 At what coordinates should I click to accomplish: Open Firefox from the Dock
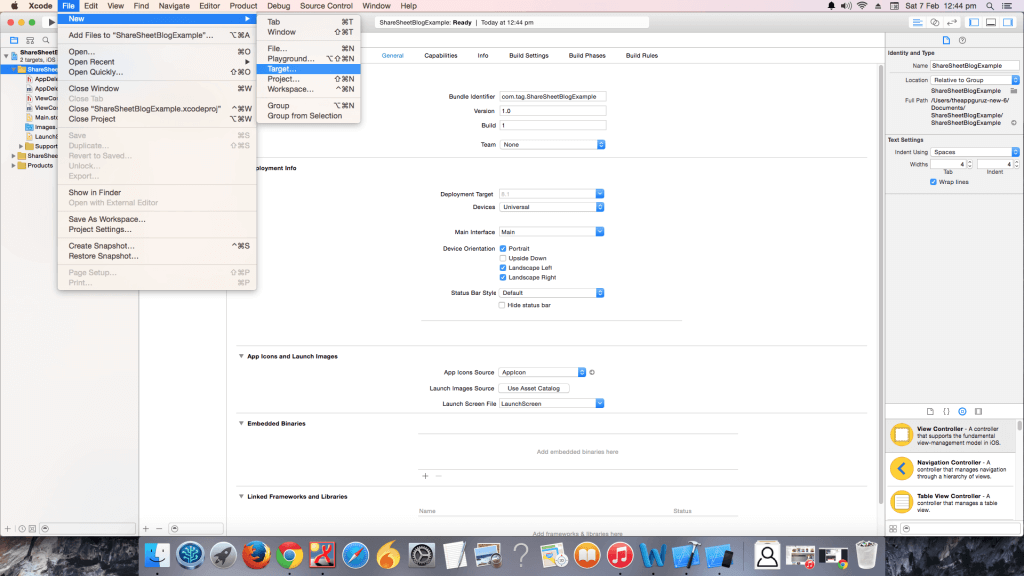click(256, 556)
